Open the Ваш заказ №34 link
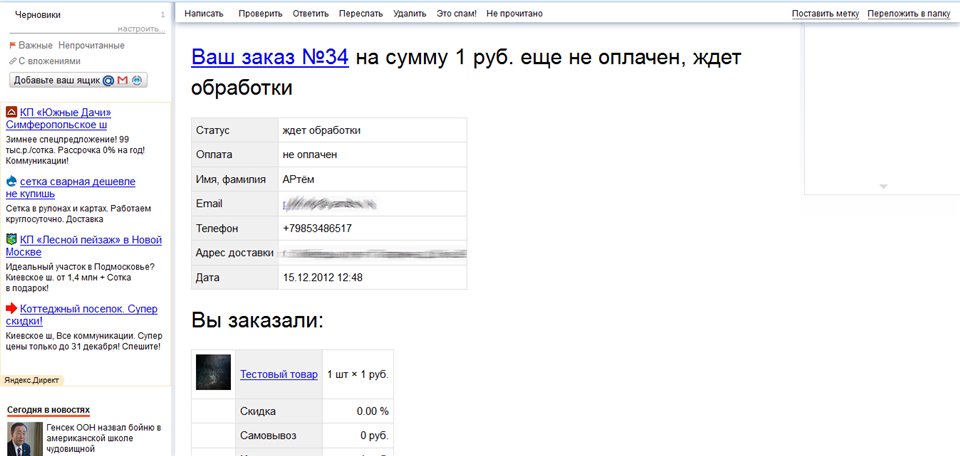 (x=270, y=58)
